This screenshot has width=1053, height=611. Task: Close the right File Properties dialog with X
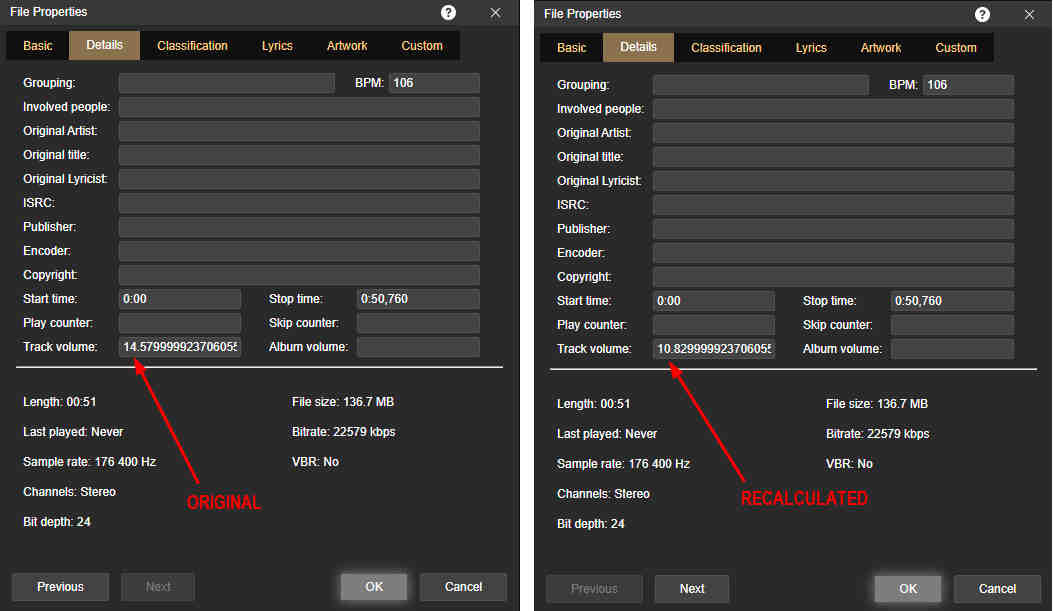[x=1029, y=14]
